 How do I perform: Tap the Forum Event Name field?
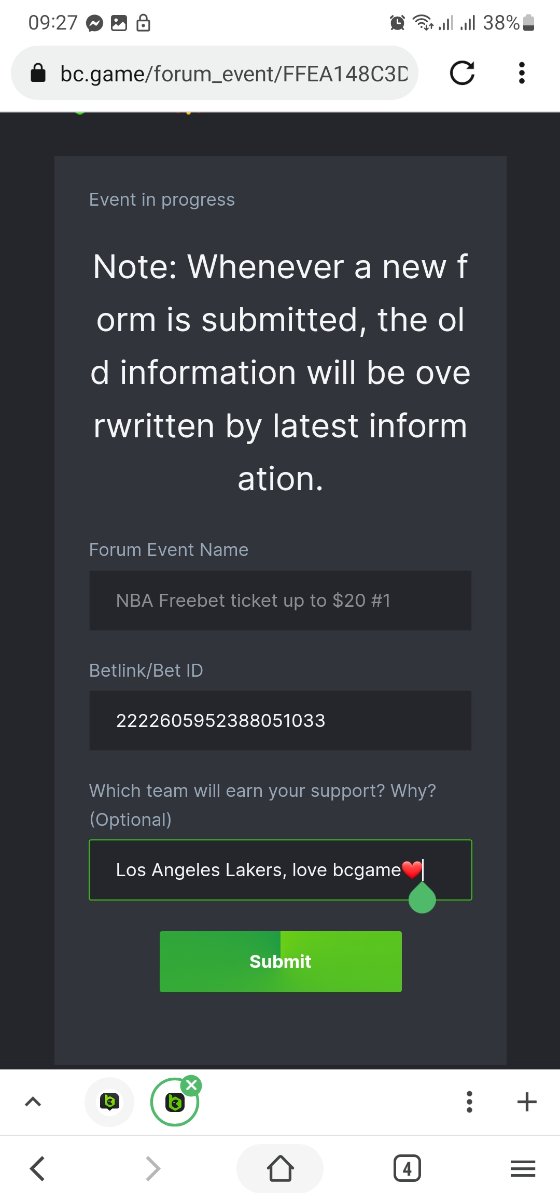tap(280, 600)
